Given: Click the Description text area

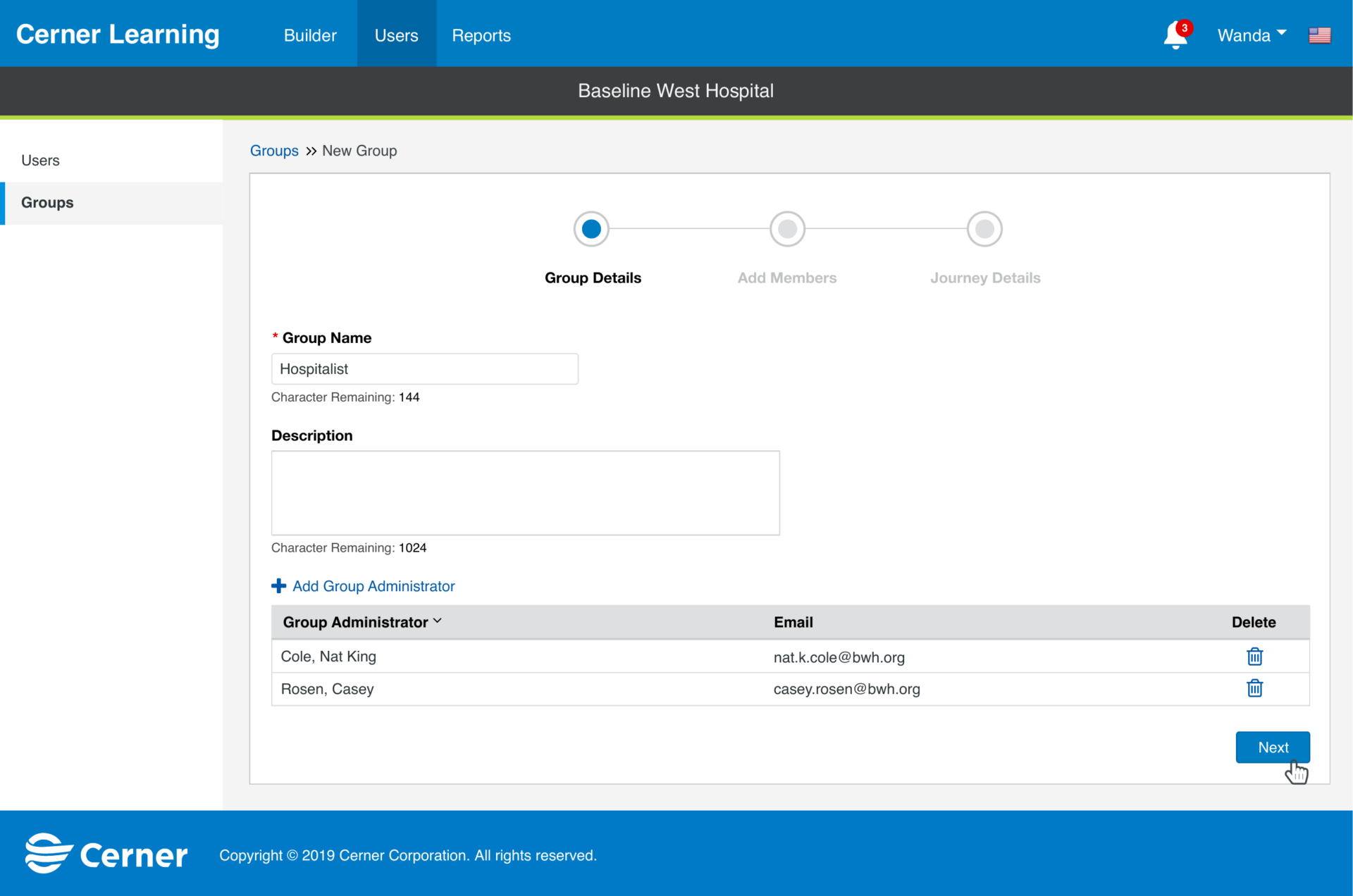Looking at the screenshot, I should tap(526, 493).
